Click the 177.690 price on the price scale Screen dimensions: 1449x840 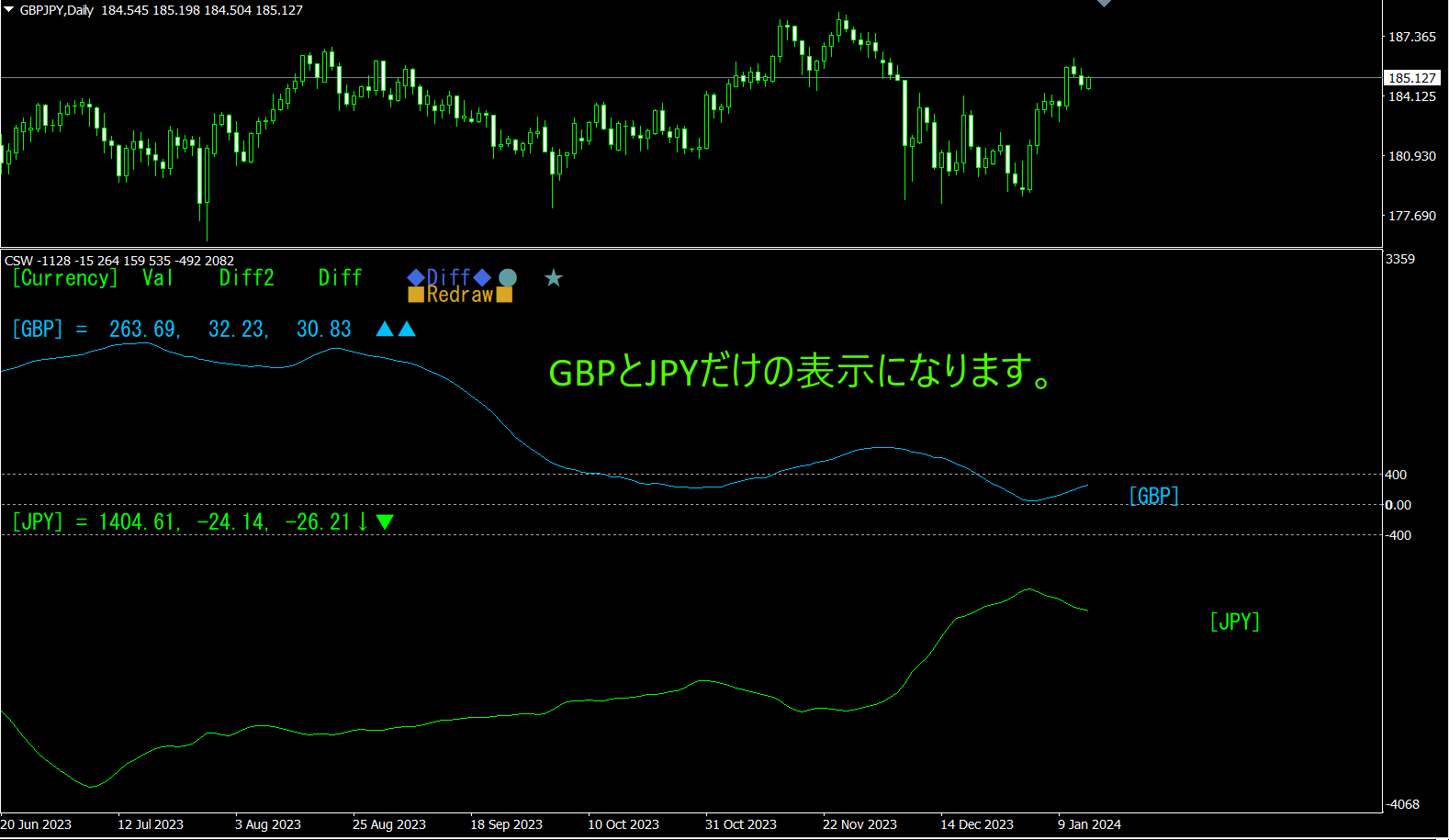point(1412,216)
